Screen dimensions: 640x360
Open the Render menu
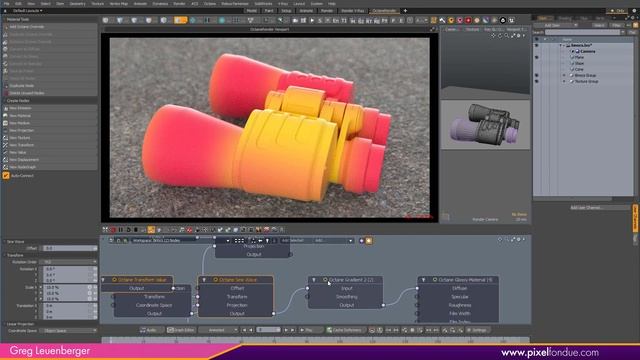pyautogui.click(x=179, y=4)
